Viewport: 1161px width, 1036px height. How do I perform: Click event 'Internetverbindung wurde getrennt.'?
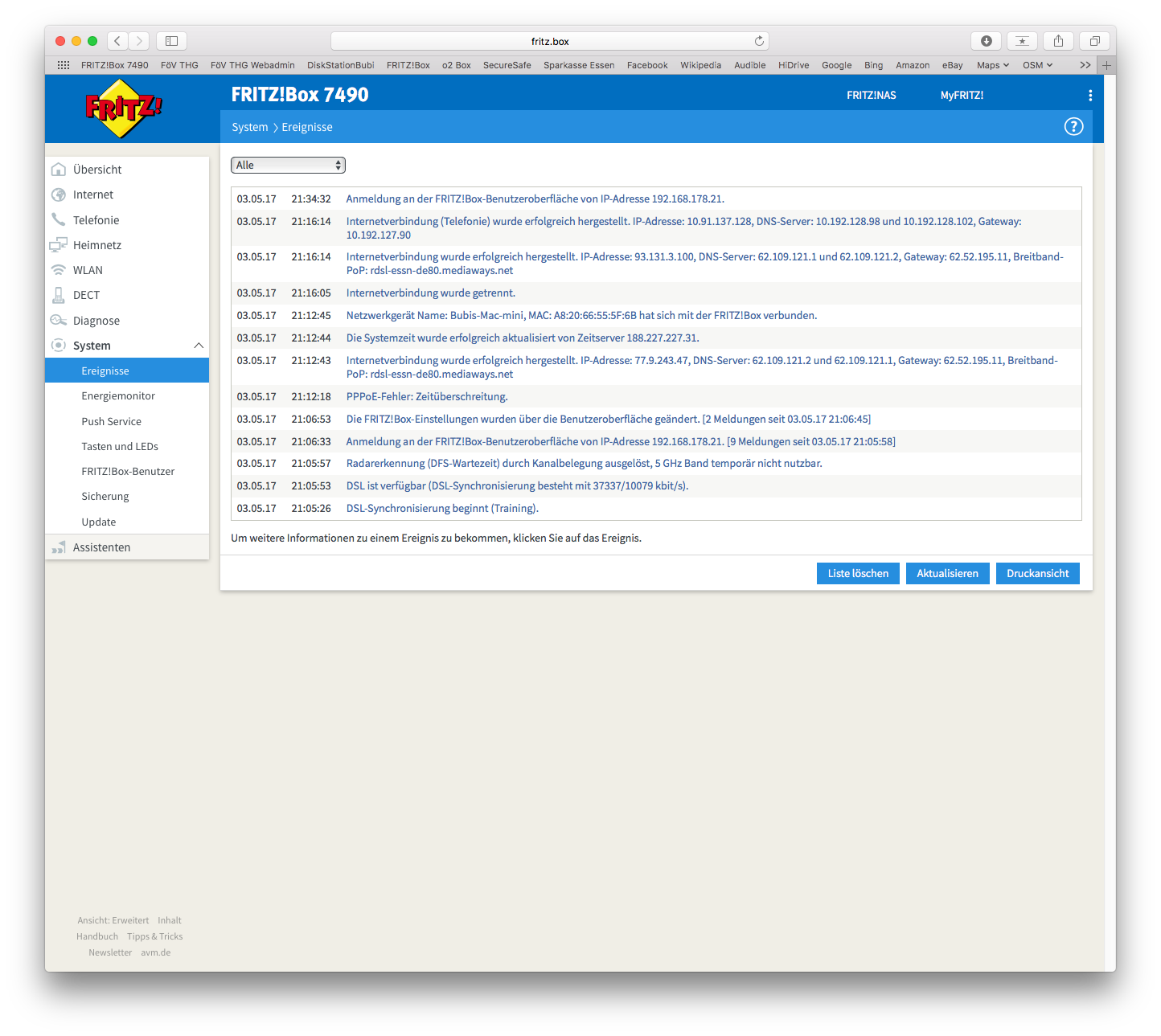coord(431,293)
